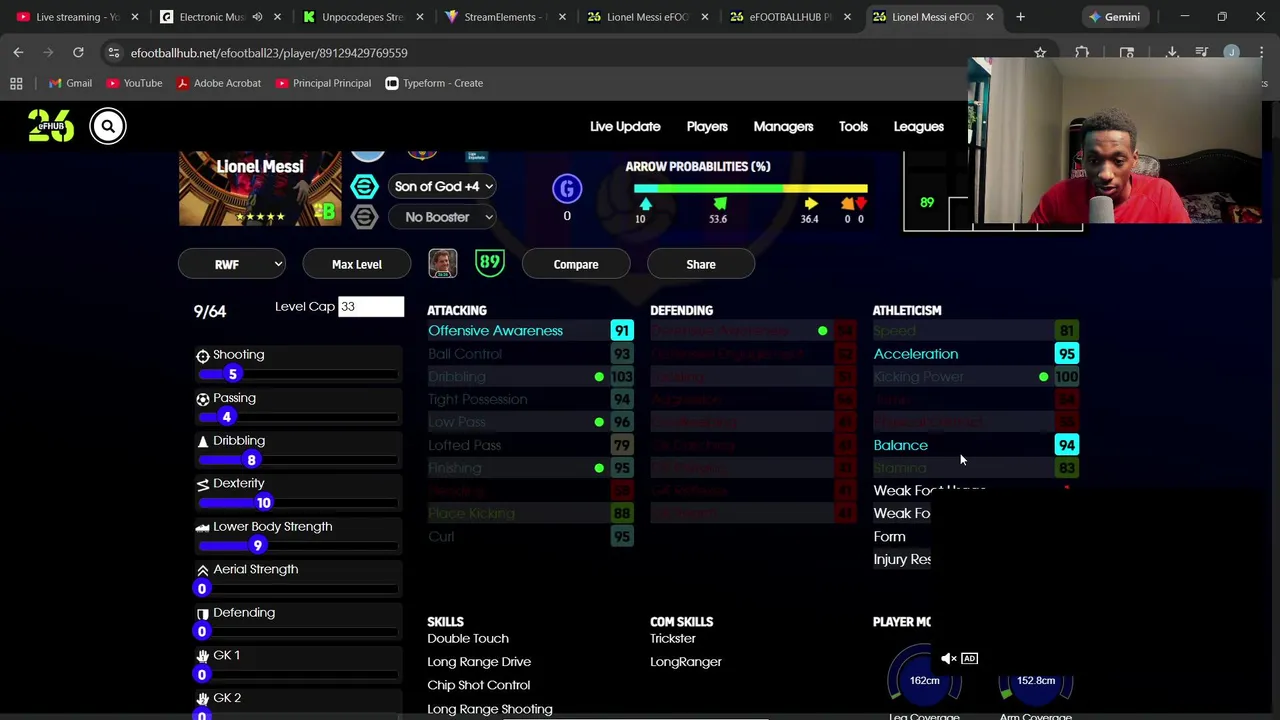Click the Offensive Awareness stat label
The width and height of the screenshot is (1280, 720).
(495, 331)
